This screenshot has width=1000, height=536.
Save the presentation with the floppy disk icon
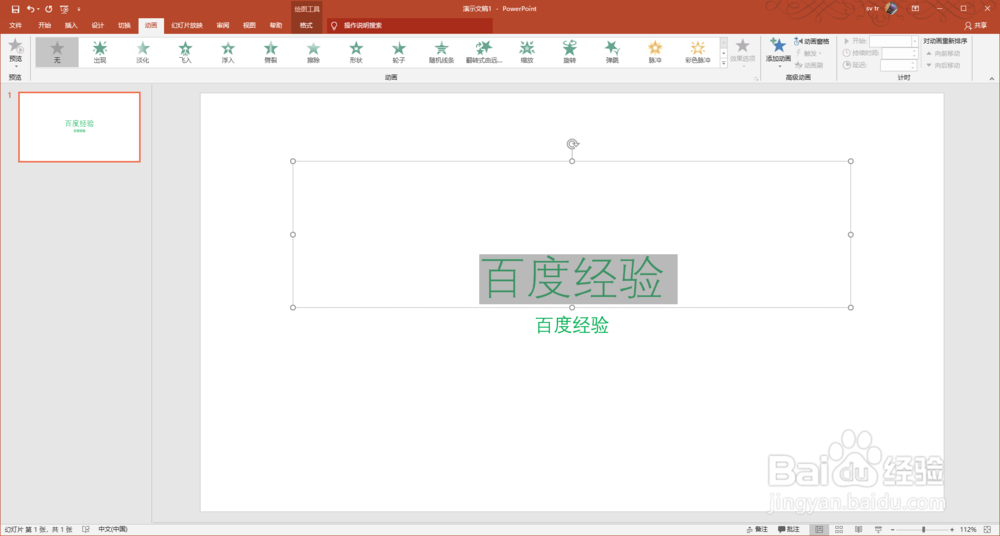pos(15,9)
